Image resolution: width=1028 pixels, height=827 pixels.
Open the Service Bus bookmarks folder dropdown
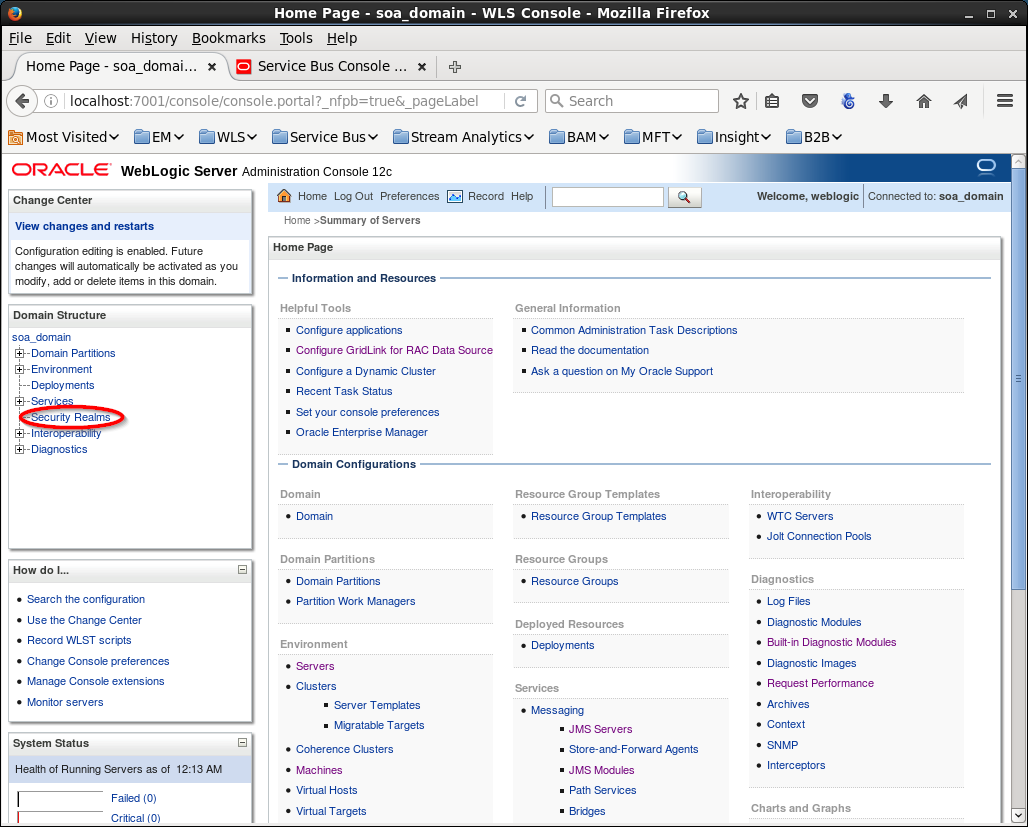(x=327, y=137)
